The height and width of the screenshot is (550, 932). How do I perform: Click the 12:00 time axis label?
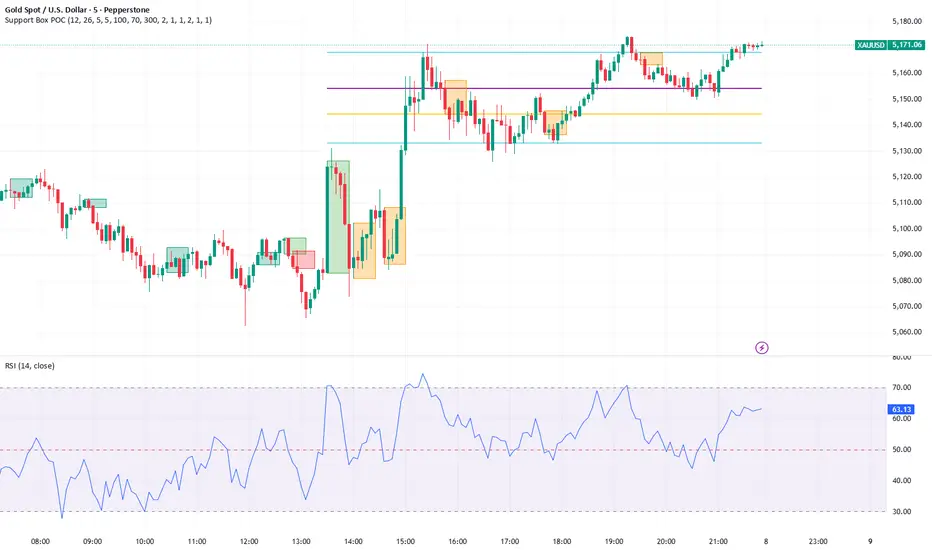point(249,541)
